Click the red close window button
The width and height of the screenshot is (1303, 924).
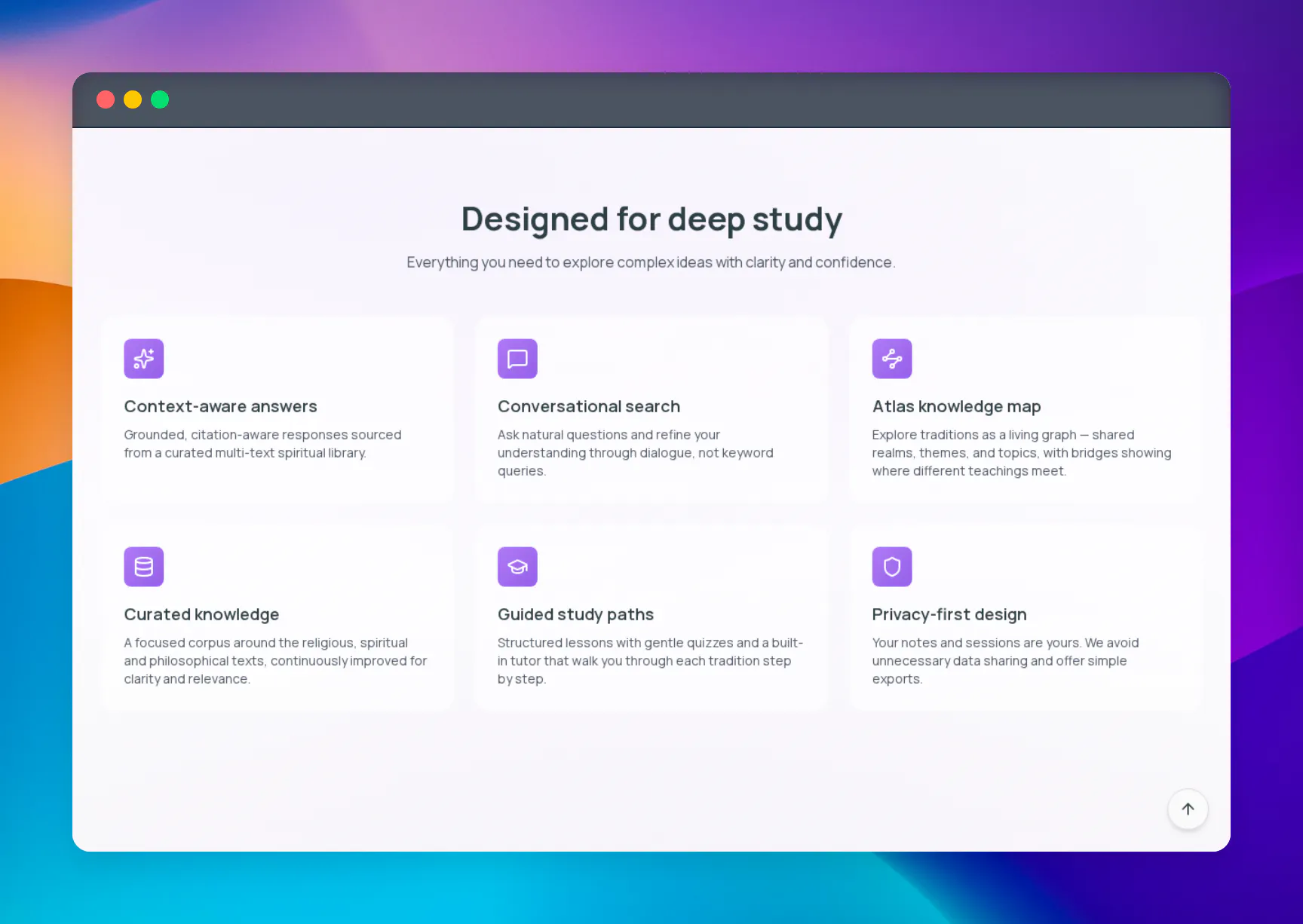point(106,99)
